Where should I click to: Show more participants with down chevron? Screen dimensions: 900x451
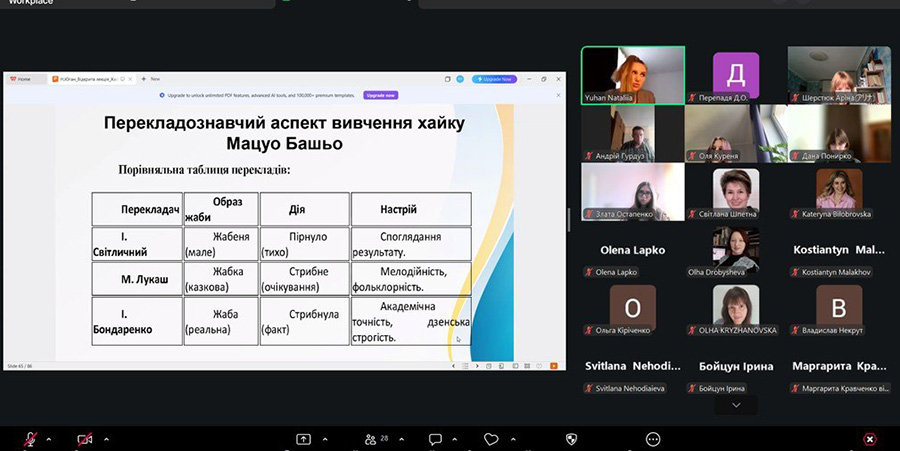[736, 405]
